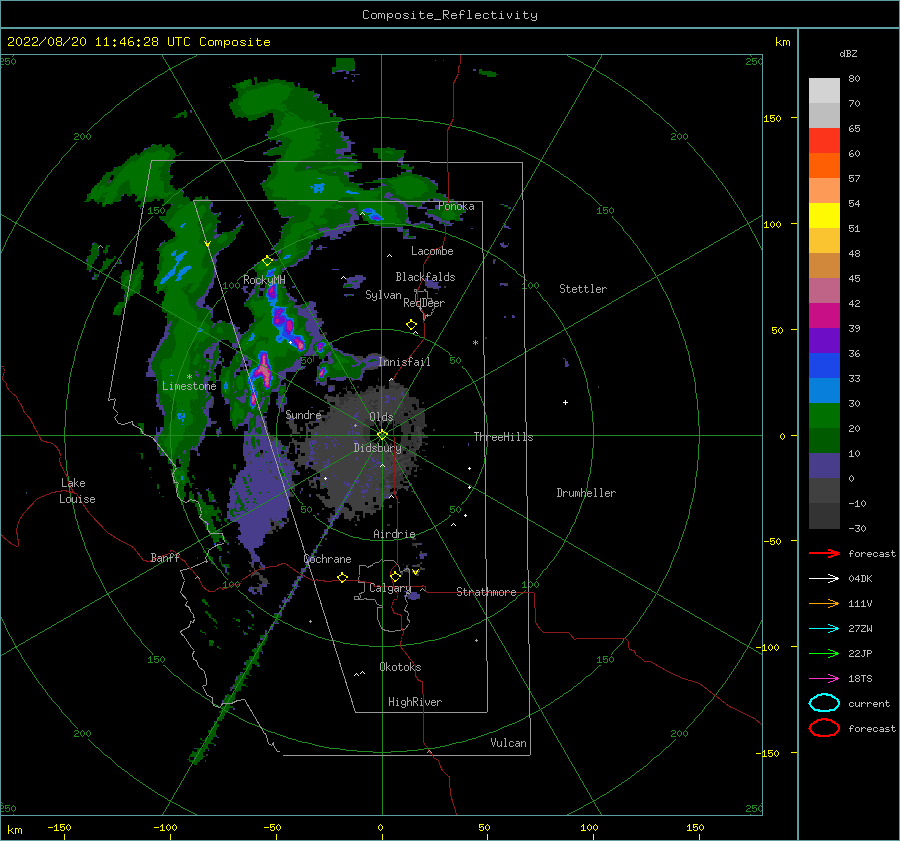Click the current legend text
This screenshot has width=900, height=841.
[869, 704]
